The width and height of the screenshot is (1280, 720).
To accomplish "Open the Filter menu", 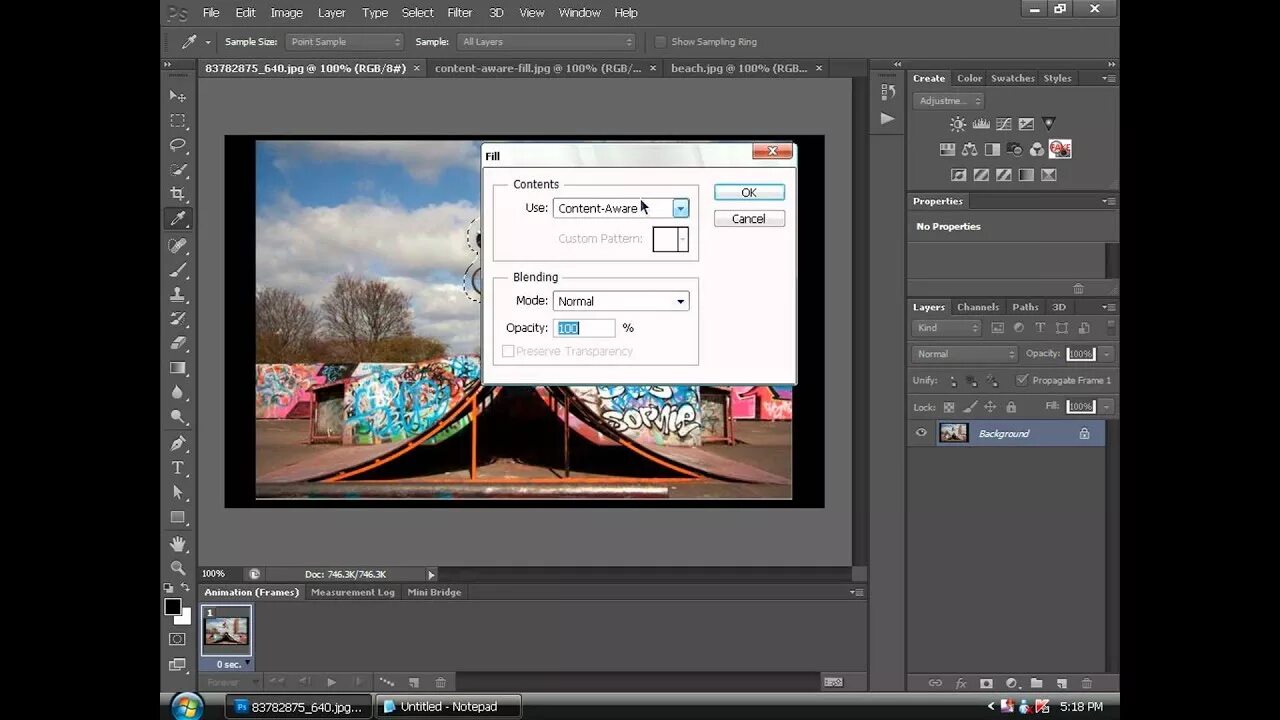I will (x=460, y=13).
